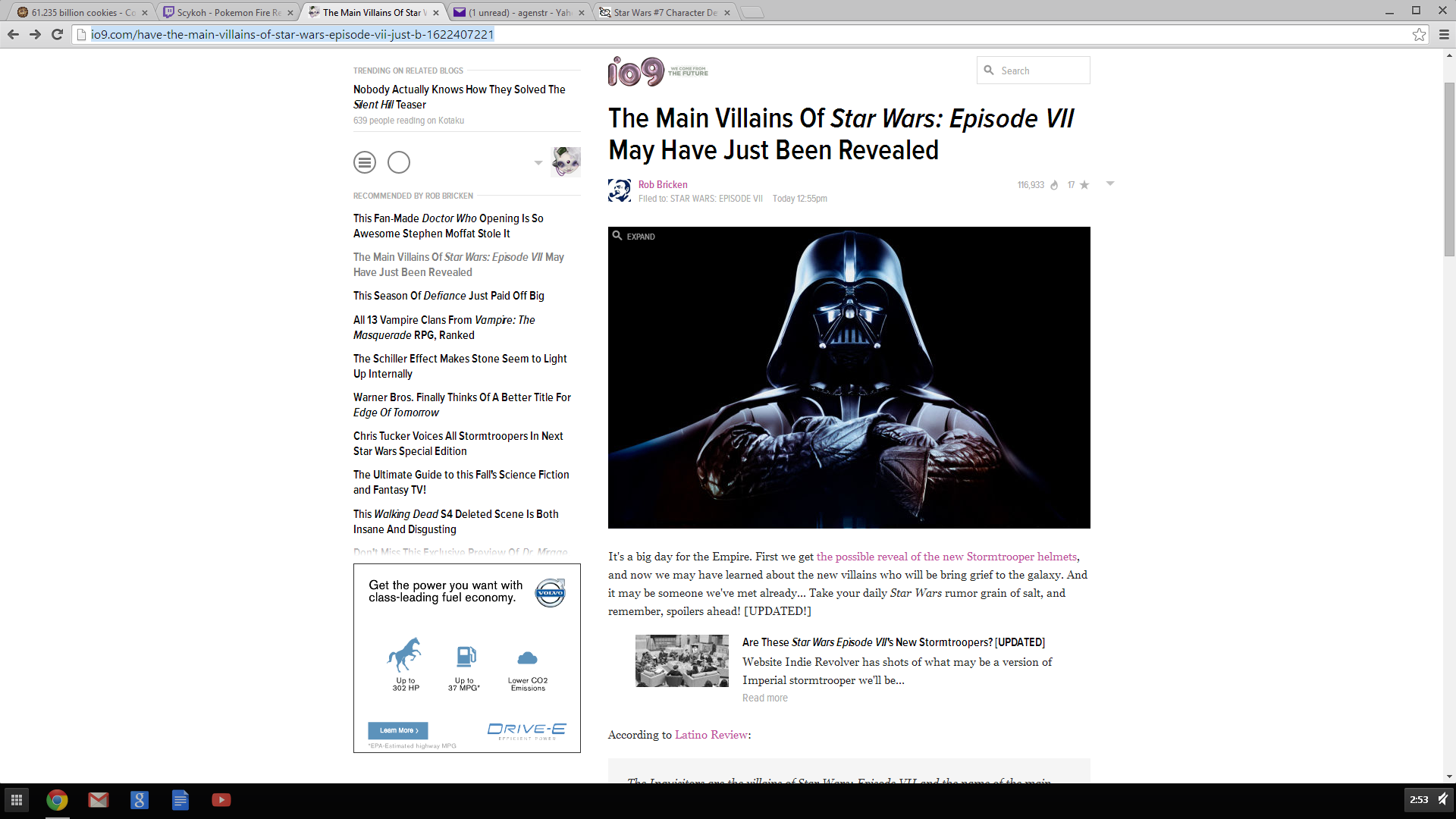This screenshot has width=1456, height=819.
Task: Open the Latino Review link
Action: [x=711, y=735]
